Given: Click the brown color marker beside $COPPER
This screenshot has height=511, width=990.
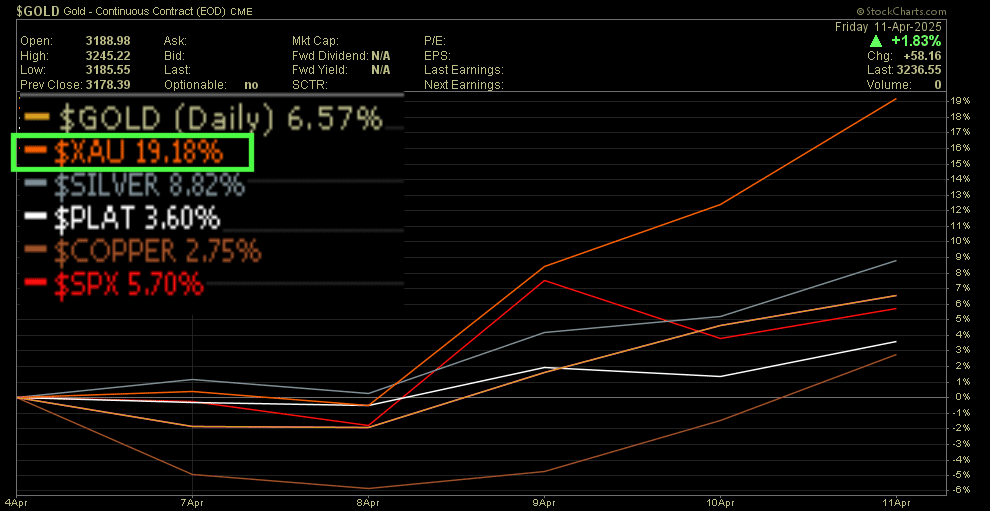Looking at the screenshot, I should point(35,250).
